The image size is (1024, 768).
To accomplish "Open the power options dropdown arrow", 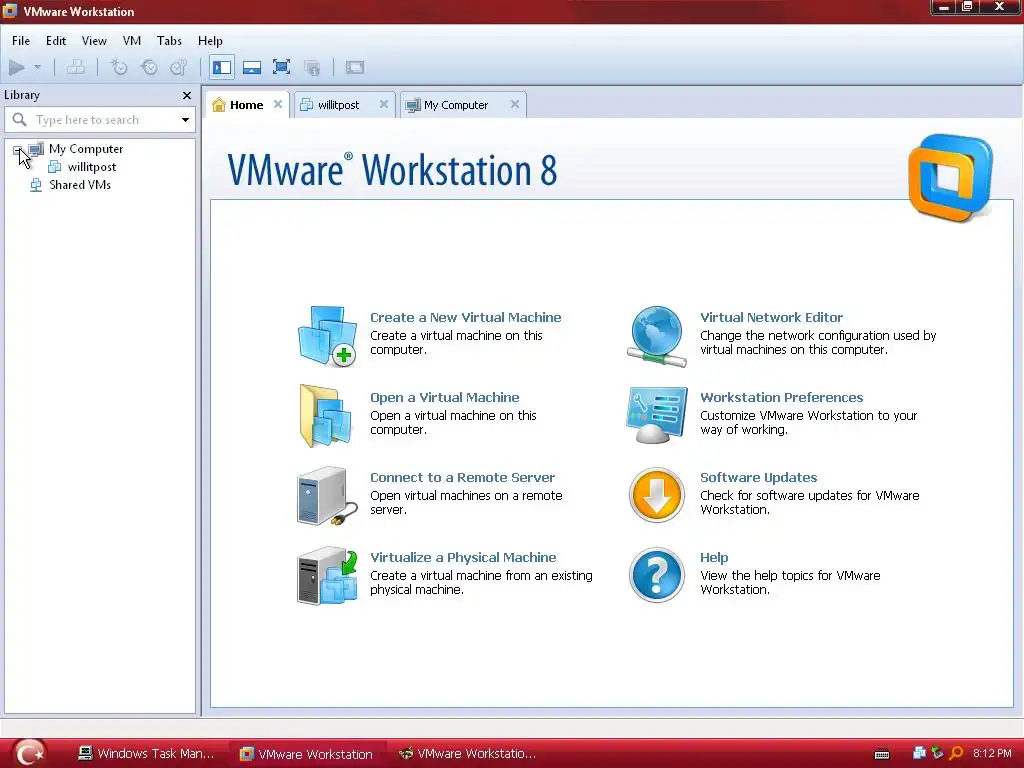I will coord(37,67).
